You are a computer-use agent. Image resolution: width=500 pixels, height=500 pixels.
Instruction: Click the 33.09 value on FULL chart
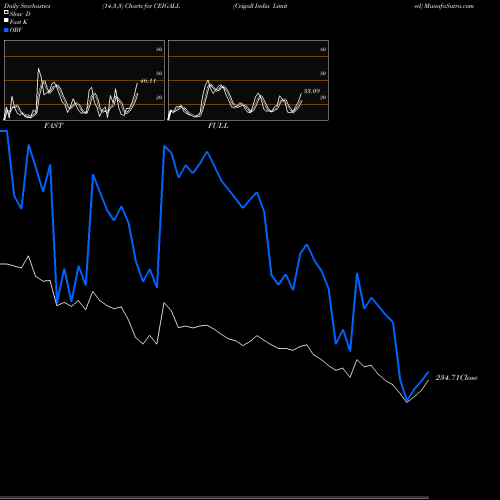pyautogui.click(x=312, y=91)
